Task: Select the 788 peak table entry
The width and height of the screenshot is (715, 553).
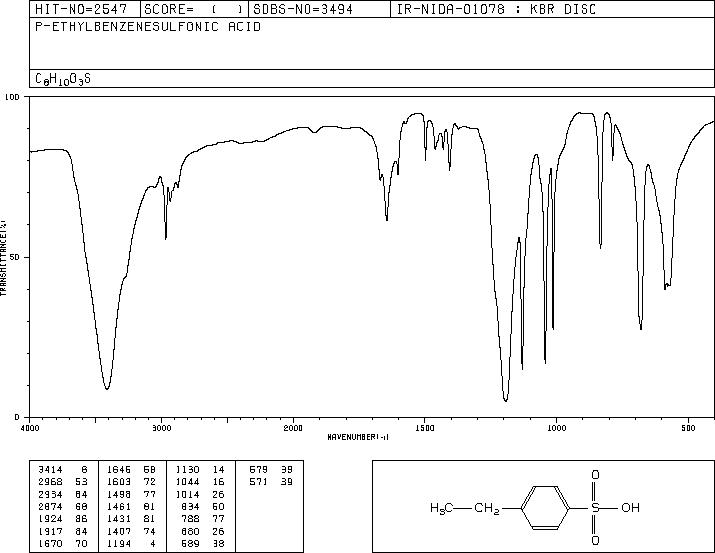Action: (x=202, y=519)
